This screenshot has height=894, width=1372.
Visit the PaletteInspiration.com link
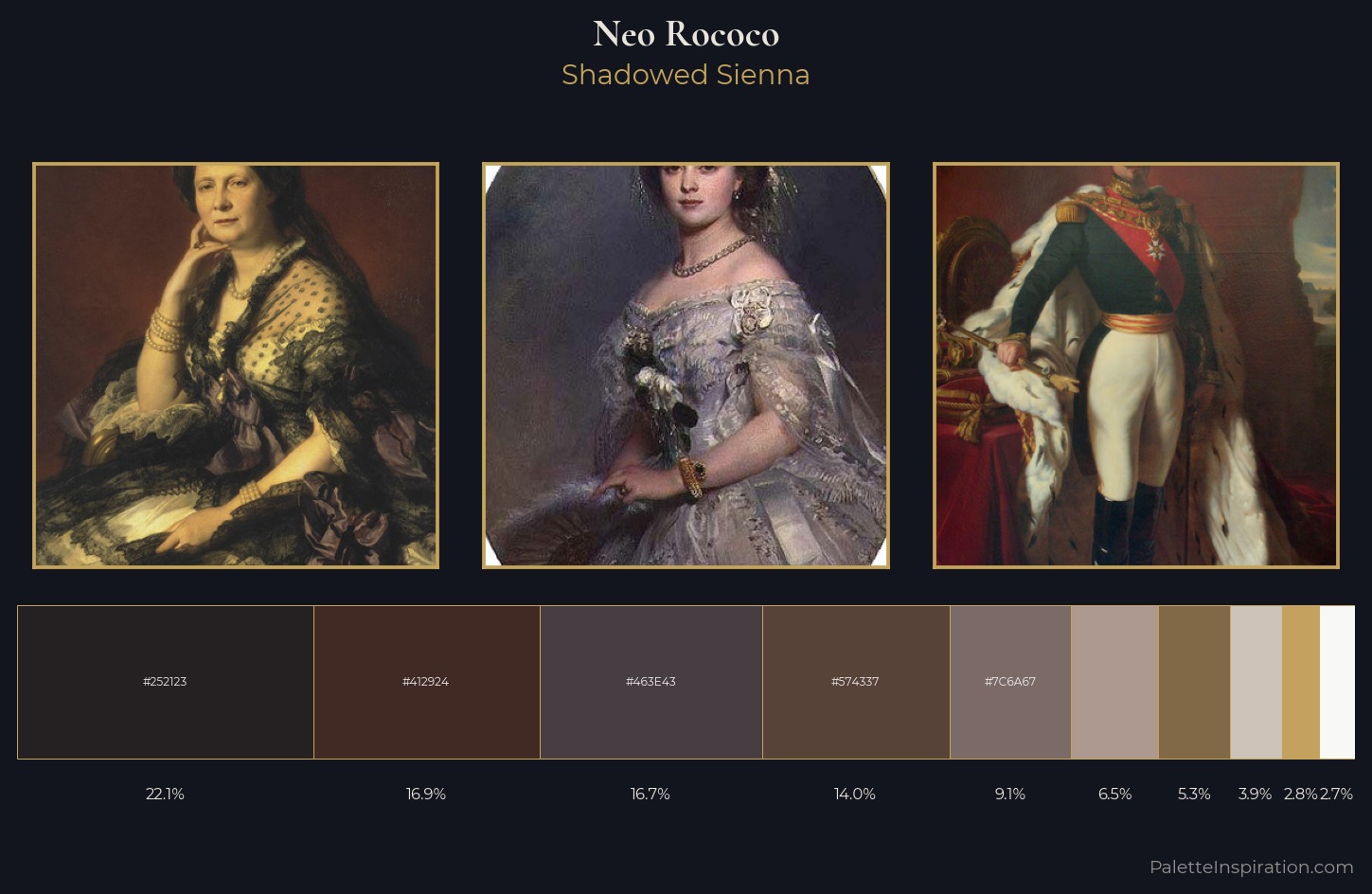coord(1251,867)
